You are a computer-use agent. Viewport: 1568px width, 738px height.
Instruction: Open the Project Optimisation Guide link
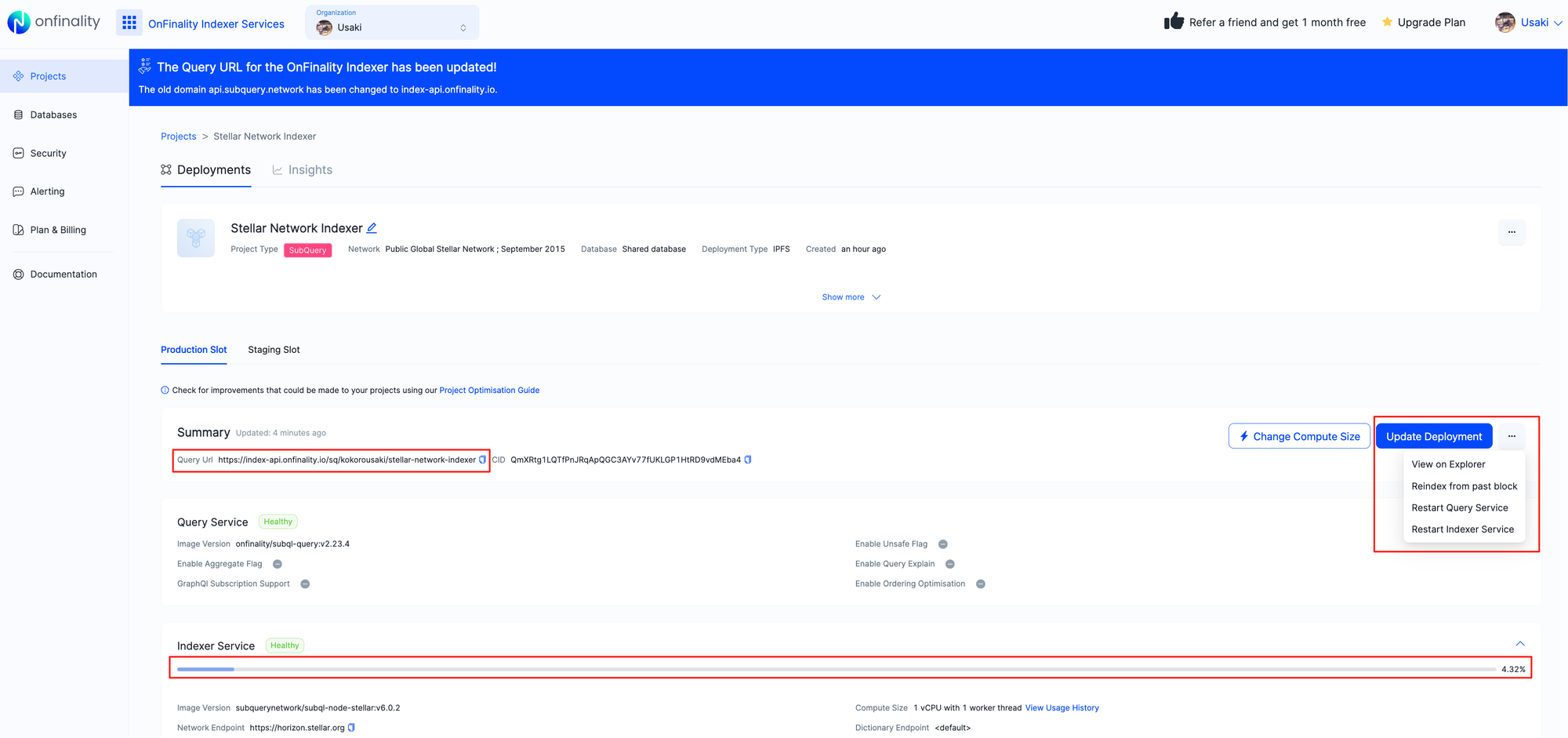coord(489,390)
